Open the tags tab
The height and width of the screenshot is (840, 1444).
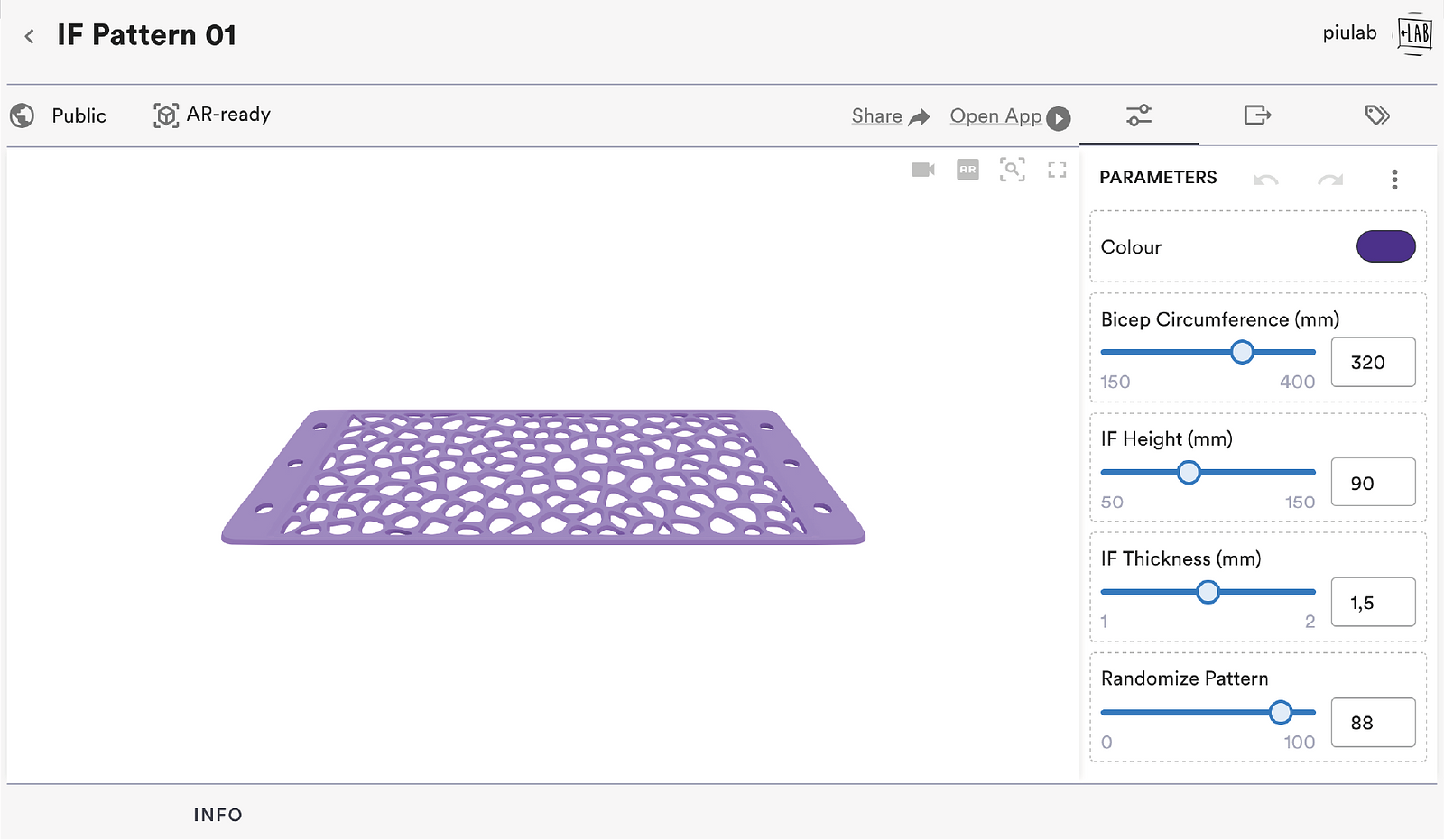point(1376,115)
